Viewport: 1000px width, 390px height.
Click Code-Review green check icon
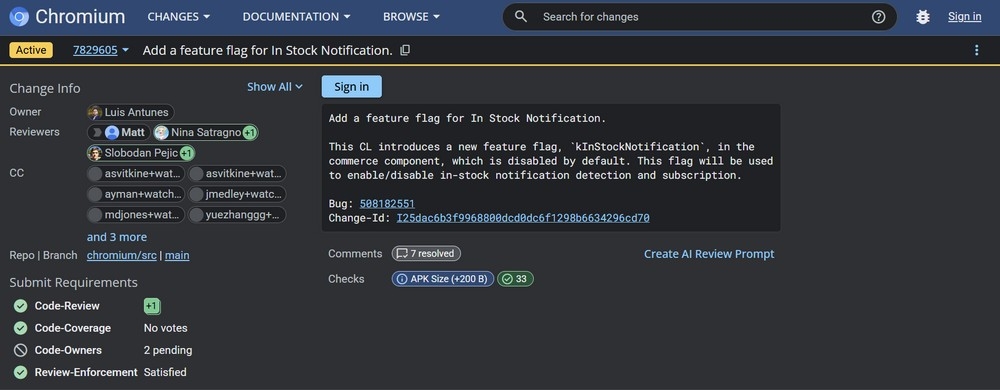point(20,306)
